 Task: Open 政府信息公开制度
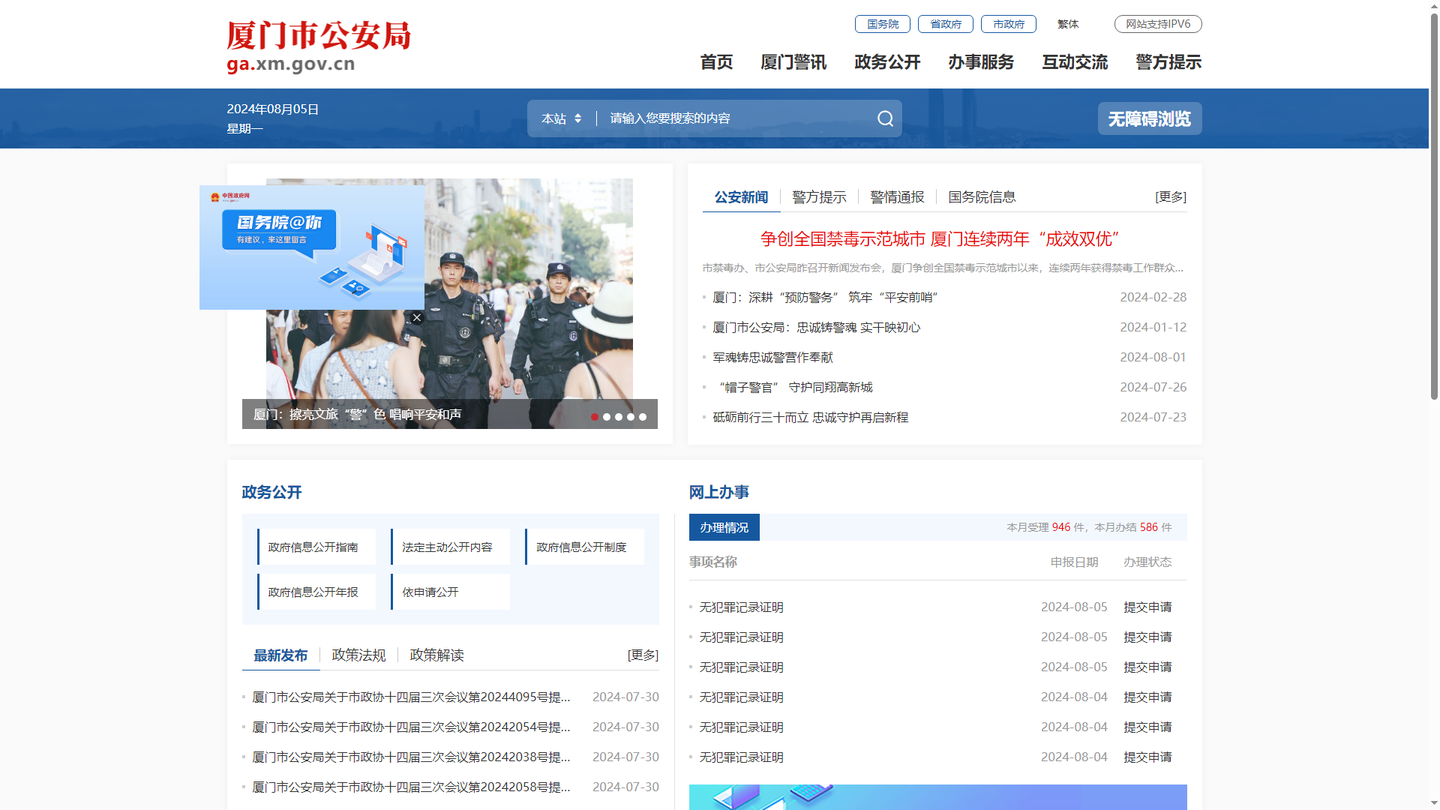[x=585, y=547]
